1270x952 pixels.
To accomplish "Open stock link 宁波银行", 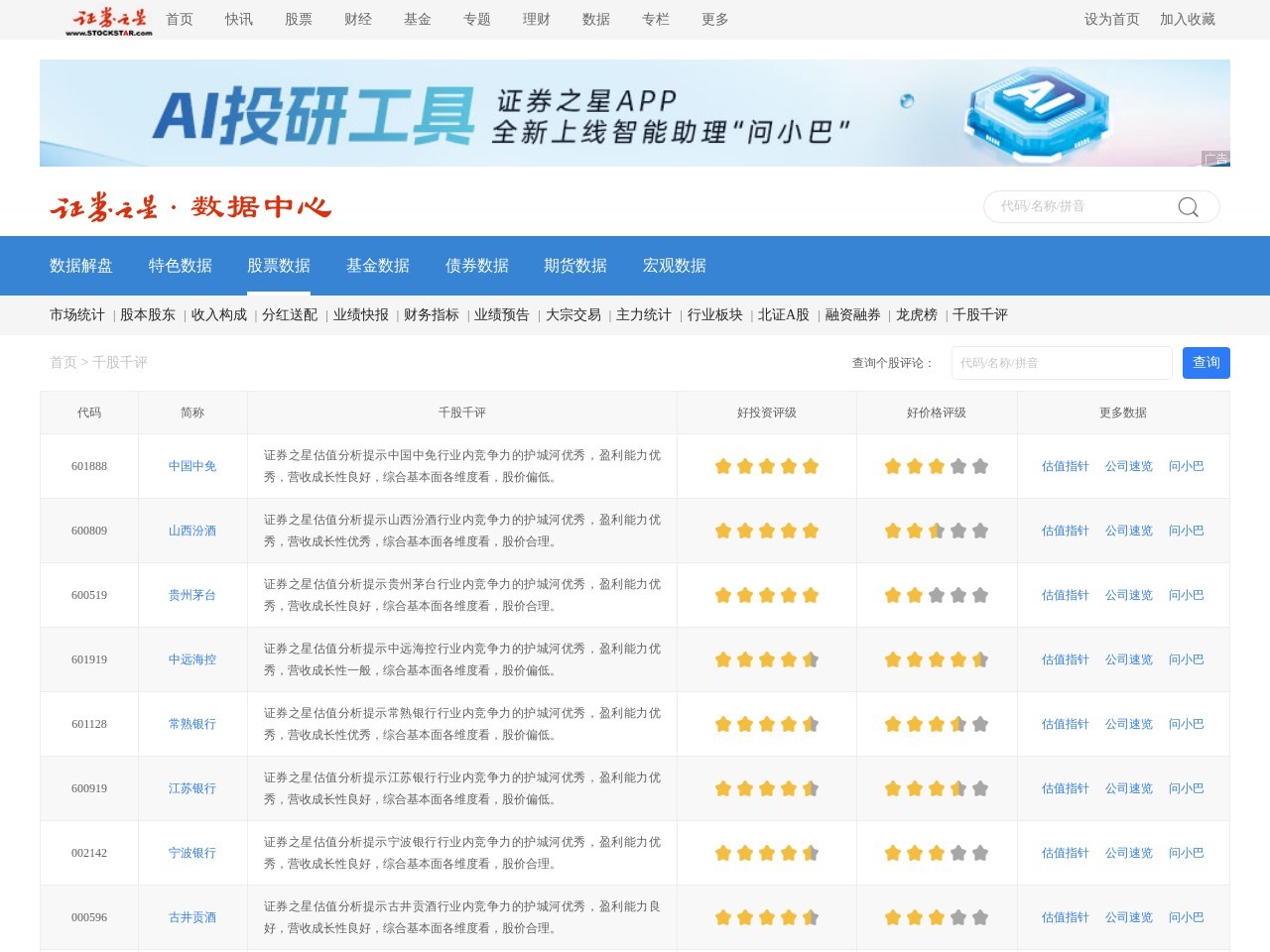I will [192, 853].
